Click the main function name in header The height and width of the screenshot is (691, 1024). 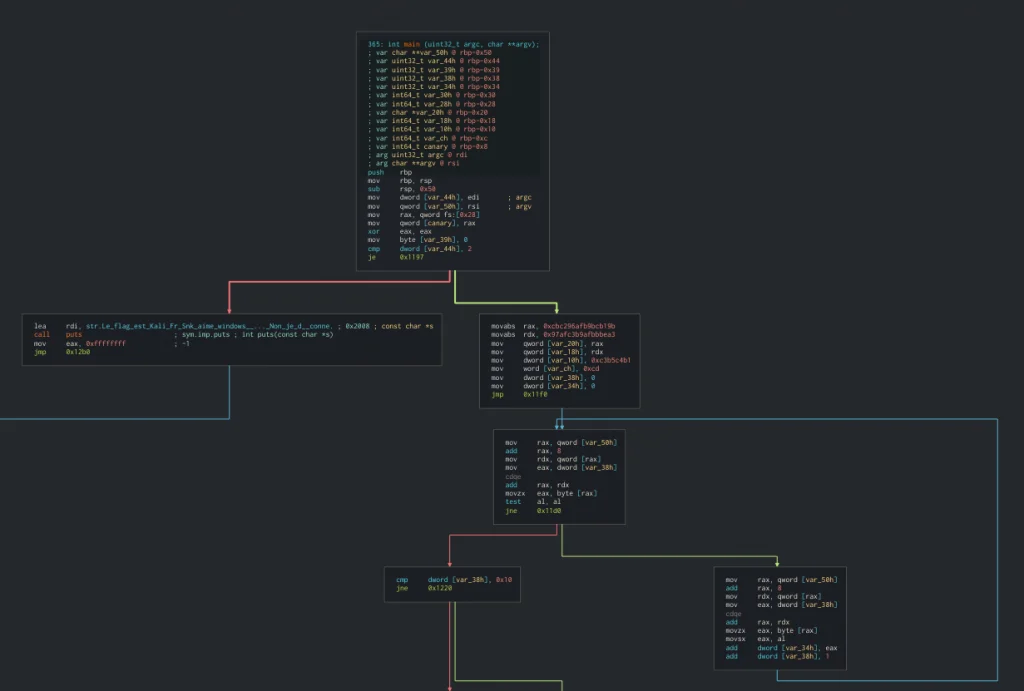[x=412, y=45]
